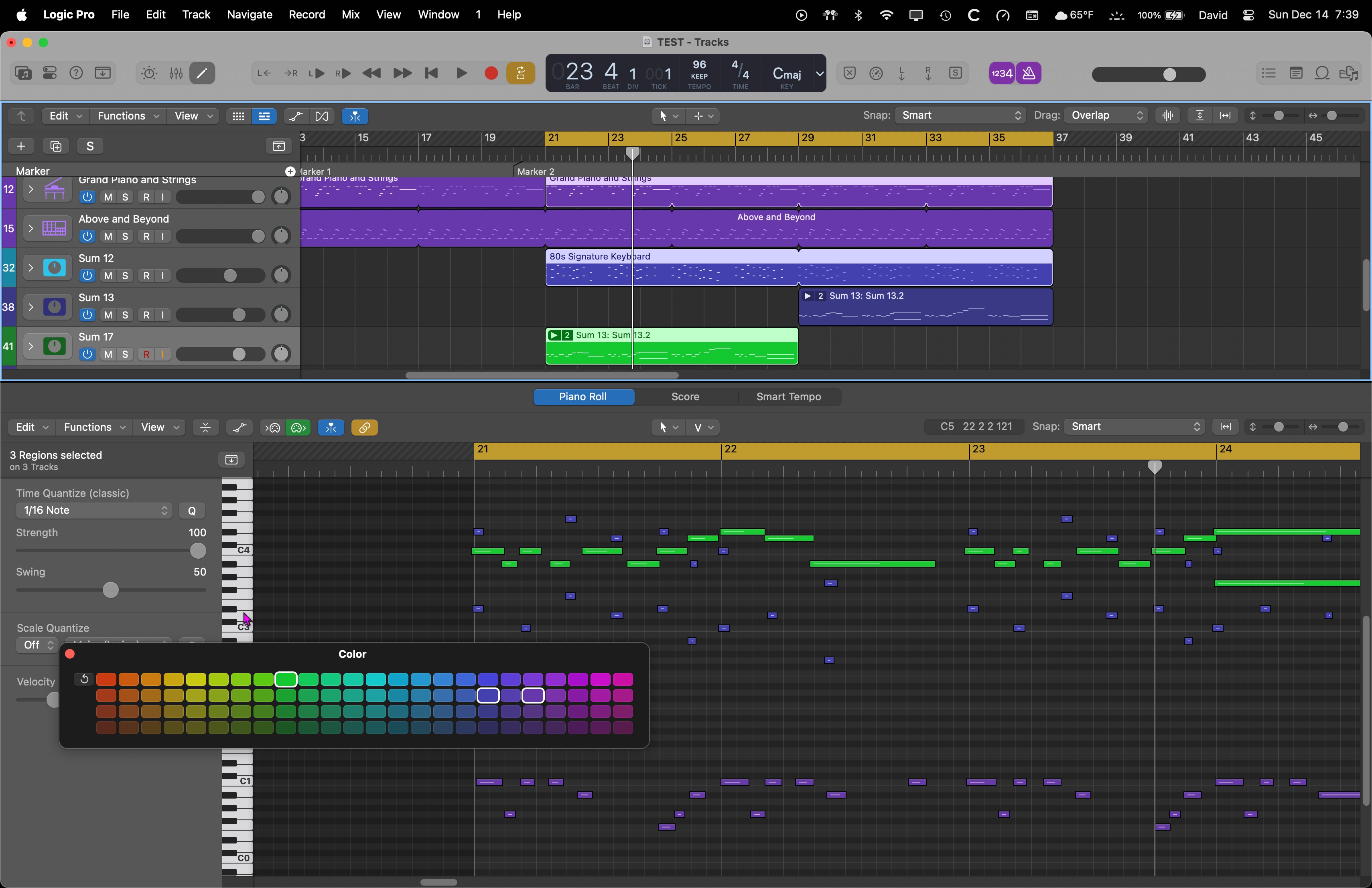
Task: Open the Library panel icon
Action: click(x=23, y=73)
